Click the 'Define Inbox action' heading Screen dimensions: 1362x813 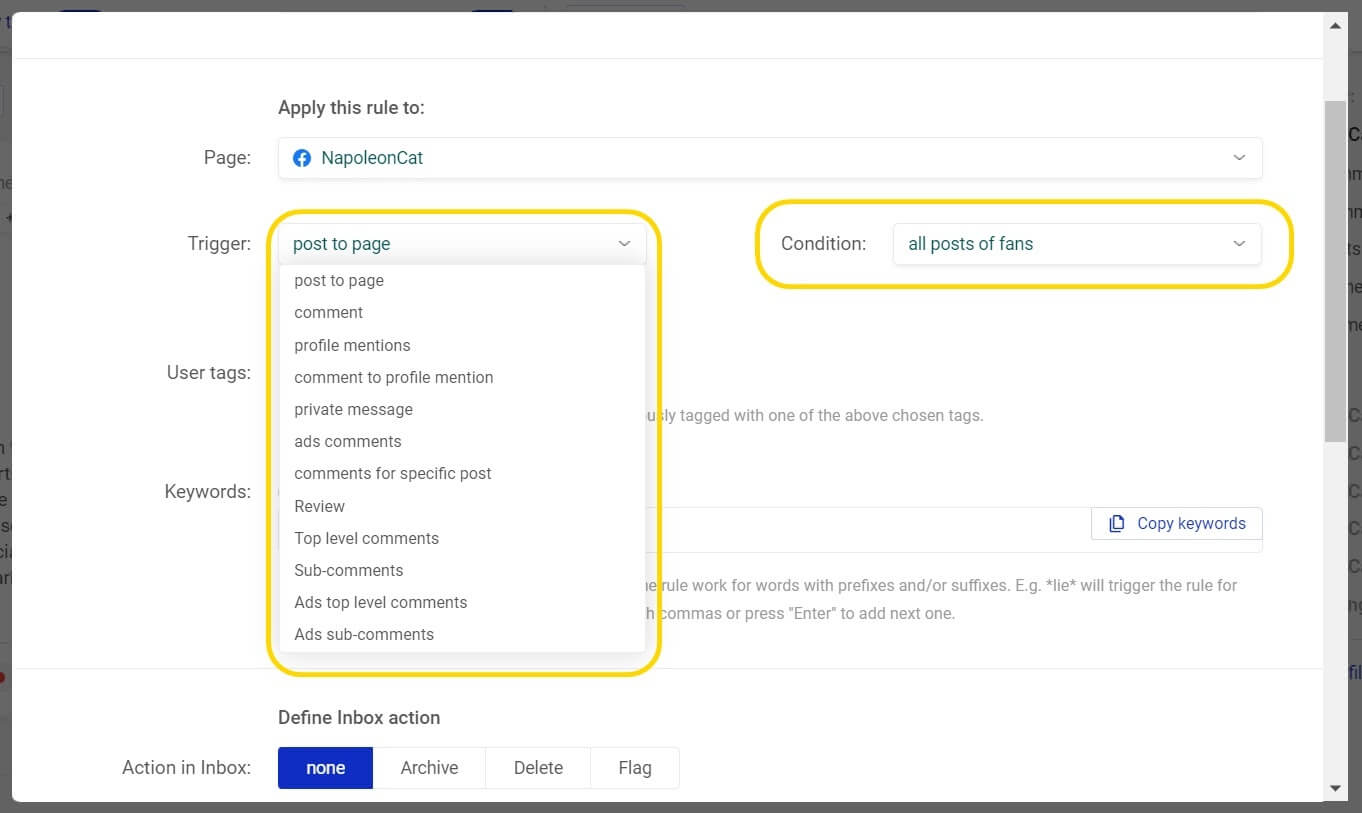tap(359, 718)
